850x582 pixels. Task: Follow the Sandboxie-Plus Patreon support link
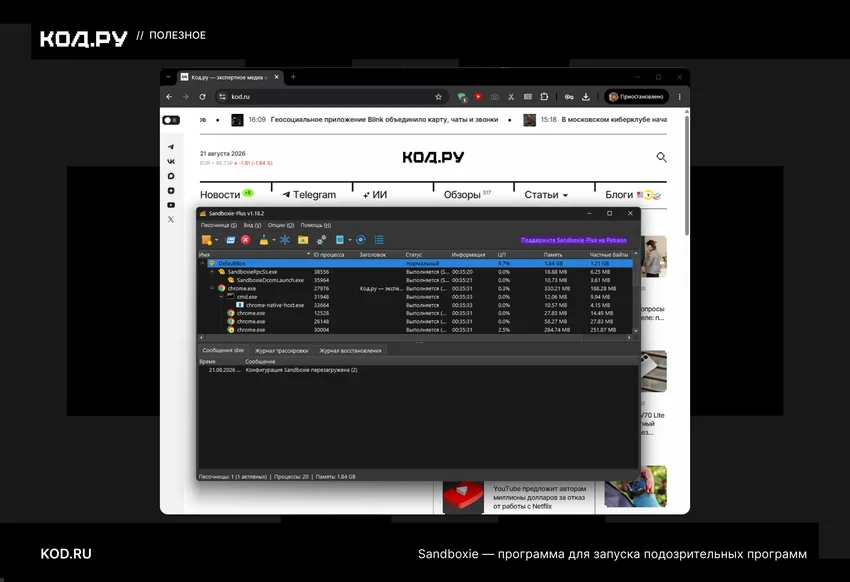574,240
